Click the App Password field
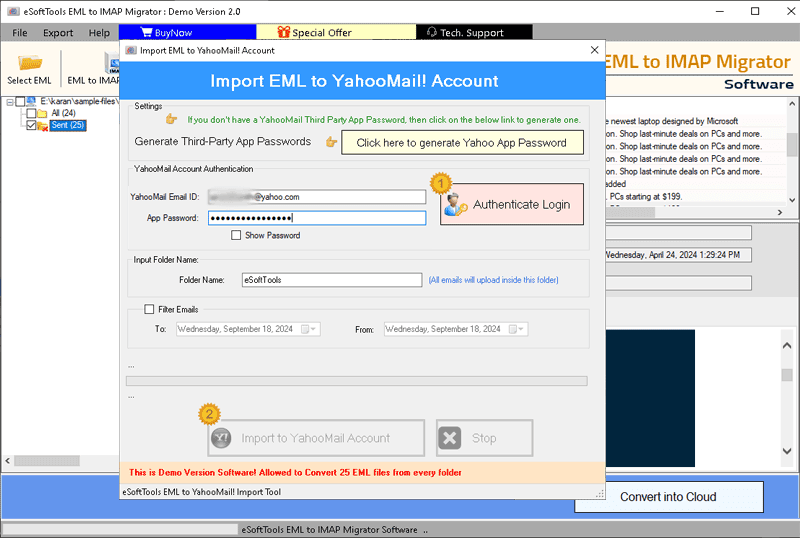The image size is (800, 538). [x=317, y=218]
